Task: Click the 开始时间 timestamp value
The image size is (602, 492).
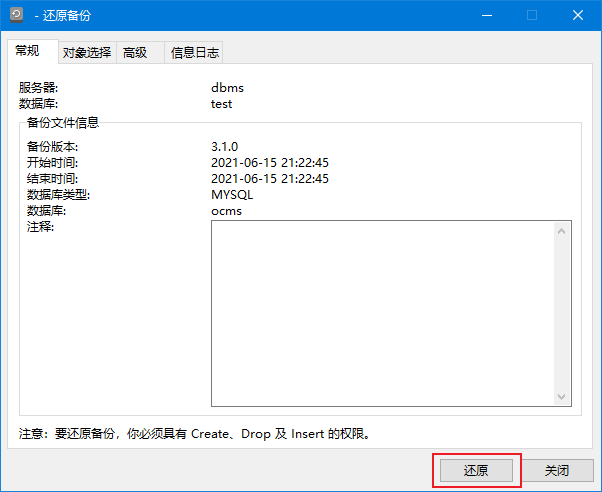Action: point(270,163)
